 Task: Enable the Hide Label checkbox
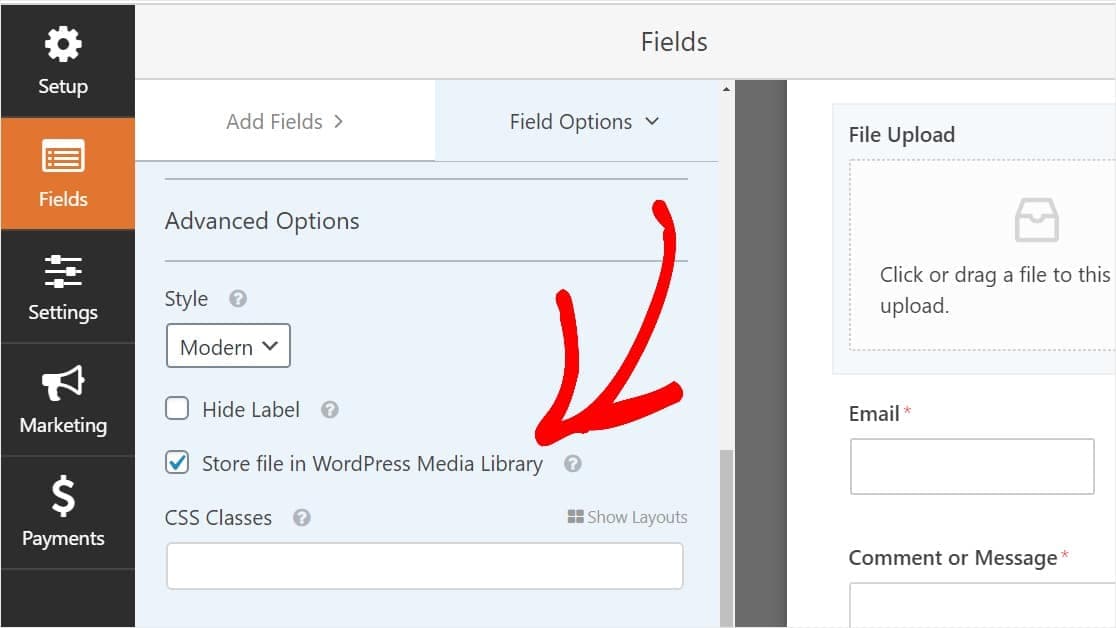point(177,408)
